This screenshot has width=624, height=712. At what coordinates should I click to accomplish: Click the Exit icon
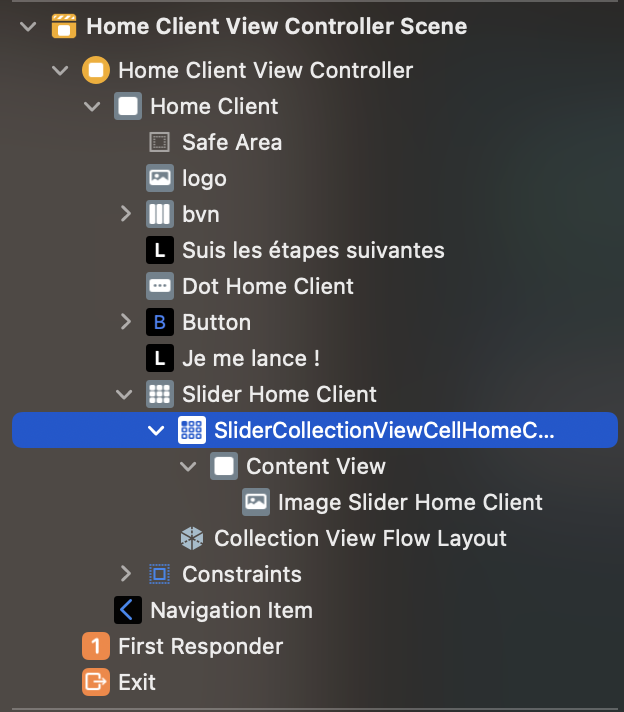96,682
